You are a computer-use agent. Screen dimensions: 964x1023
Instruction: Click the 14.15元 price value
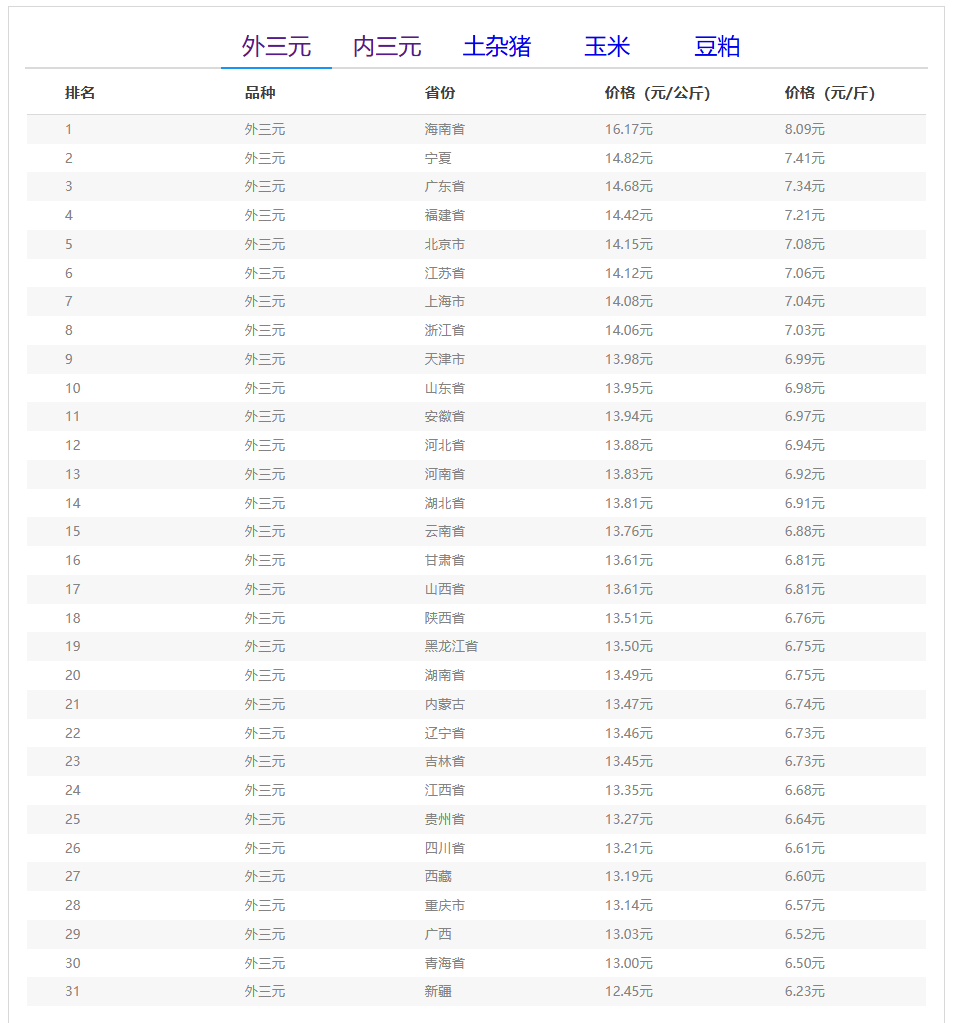coord(629,244)
